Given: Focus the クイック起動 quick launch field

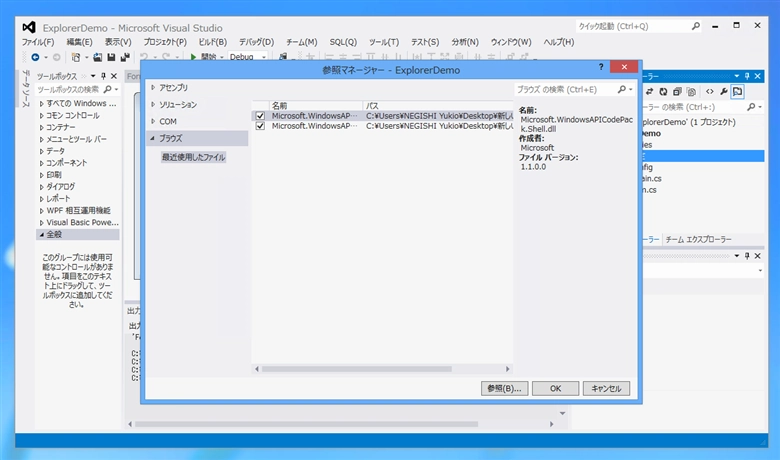Looking at the screenshot, I should pos(633,26).
